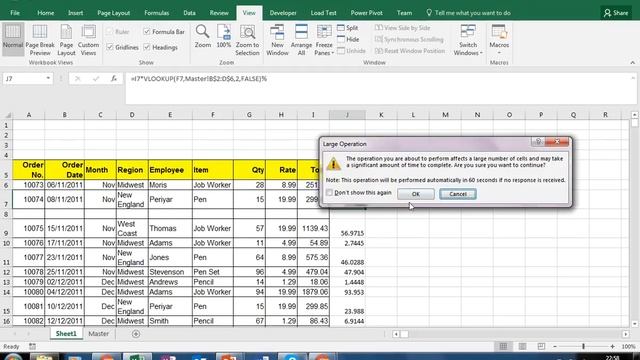
Task: Zoom in with plus button
Action: (612, 346)
